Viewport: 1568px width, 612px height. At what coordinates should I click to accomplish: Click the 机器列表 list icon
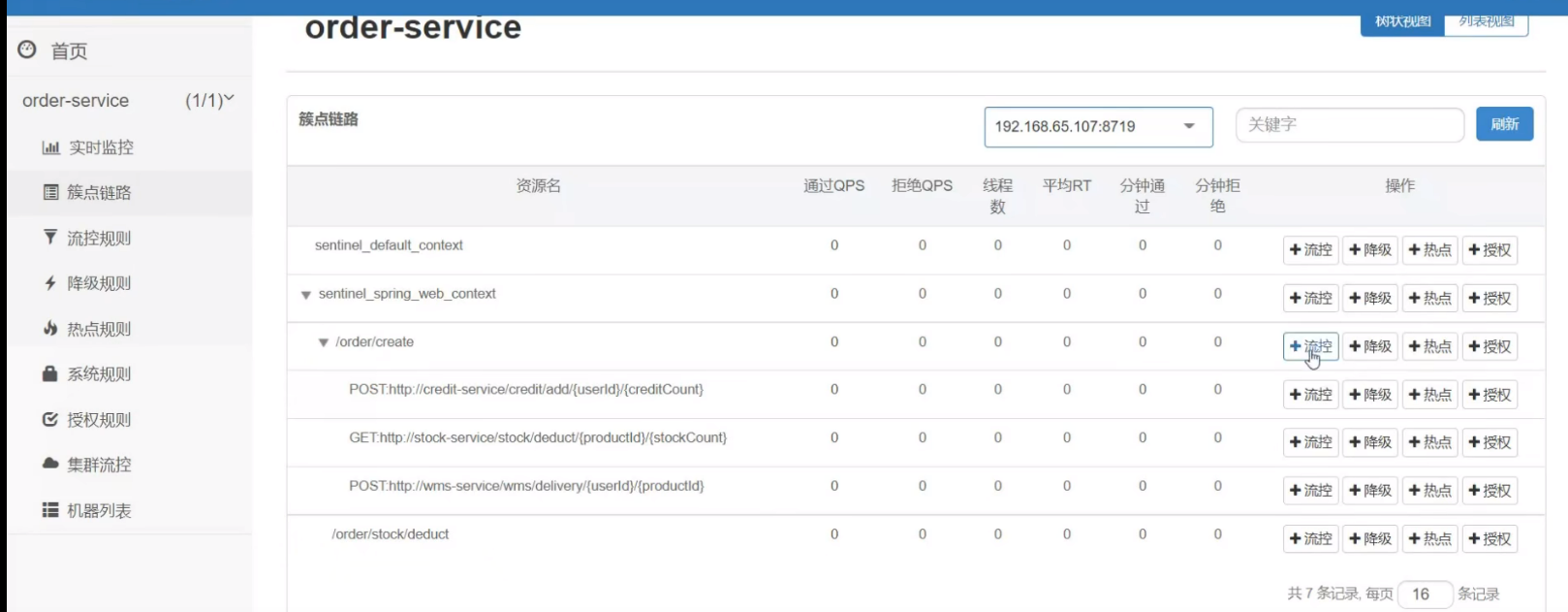click(x=50, y=509)
